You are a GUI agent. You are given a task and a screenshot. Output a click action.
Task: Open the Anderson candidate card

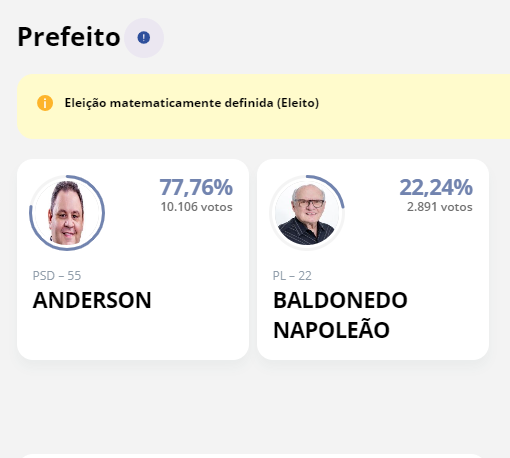click(x=133, y=259)
